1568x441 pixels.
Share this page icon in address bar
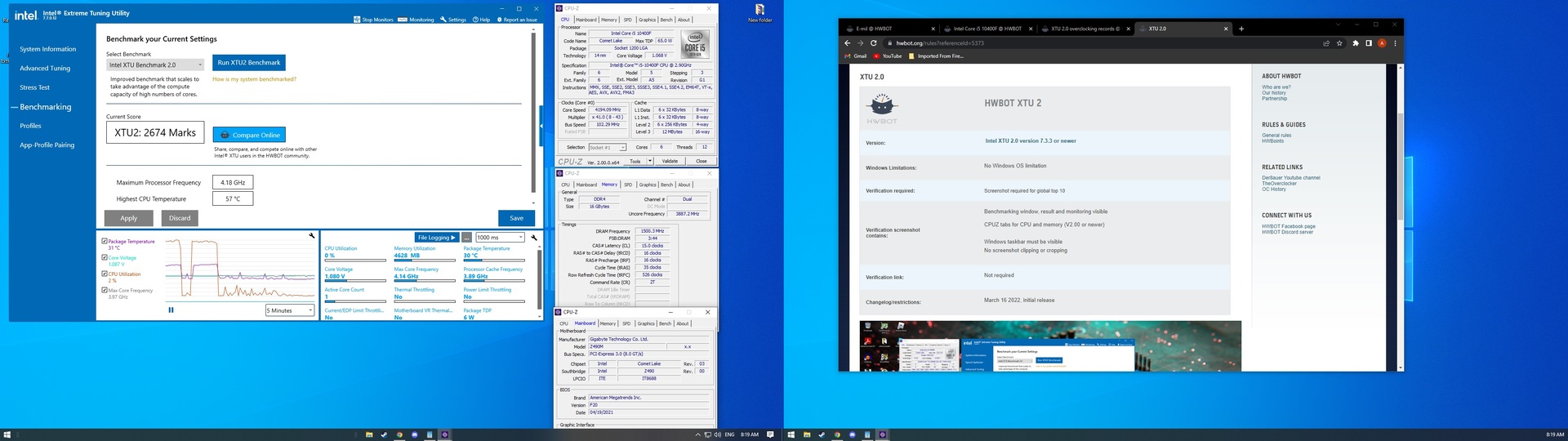click(x=1325, y=43)
